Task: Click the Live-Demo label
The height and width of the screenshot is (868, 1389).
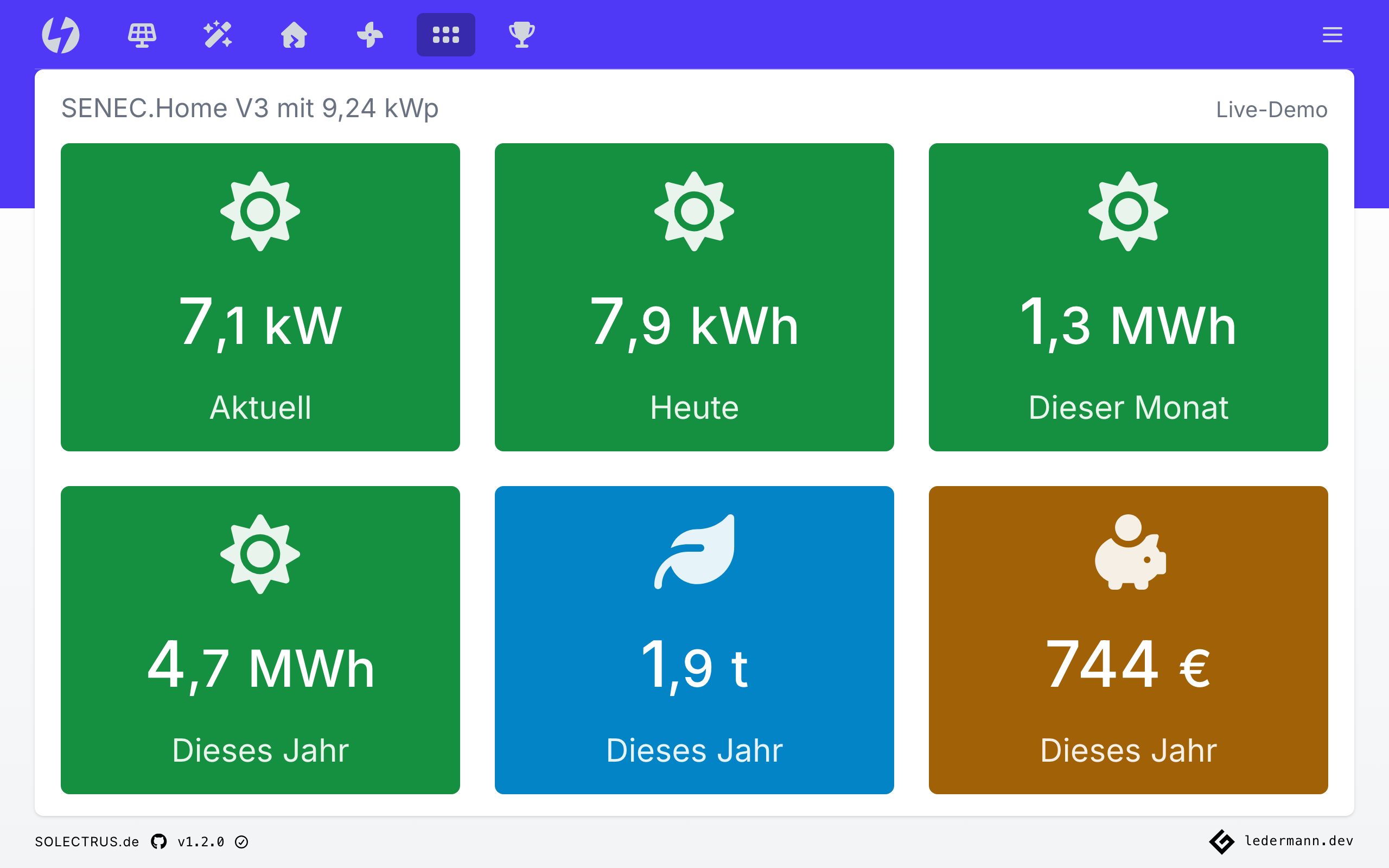Action: [x=1271, y=109]
